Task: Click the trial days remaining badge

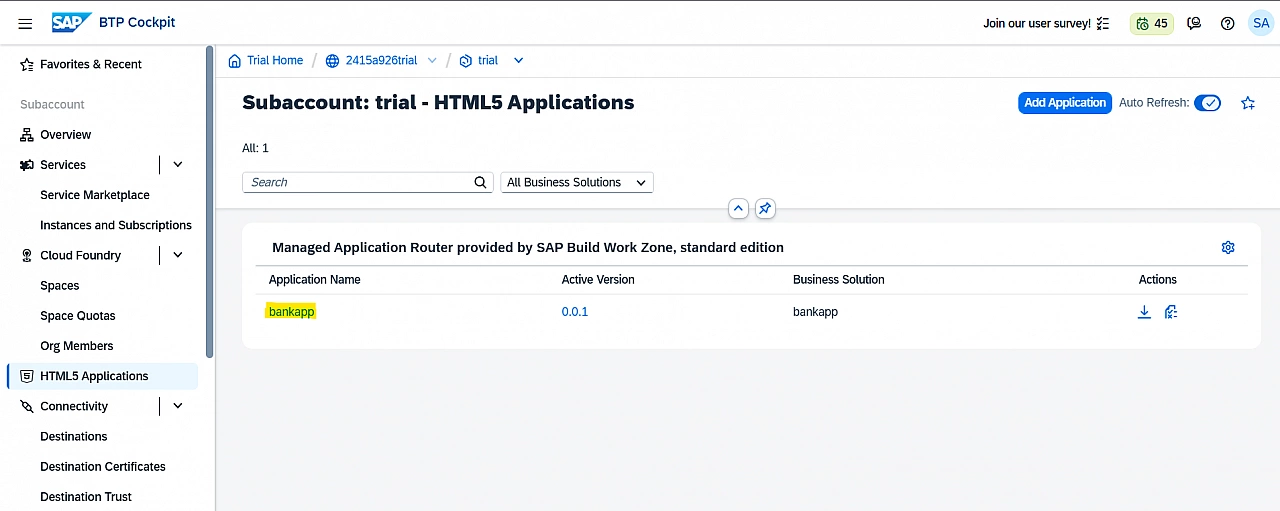Action: [x=1151, y=23]
